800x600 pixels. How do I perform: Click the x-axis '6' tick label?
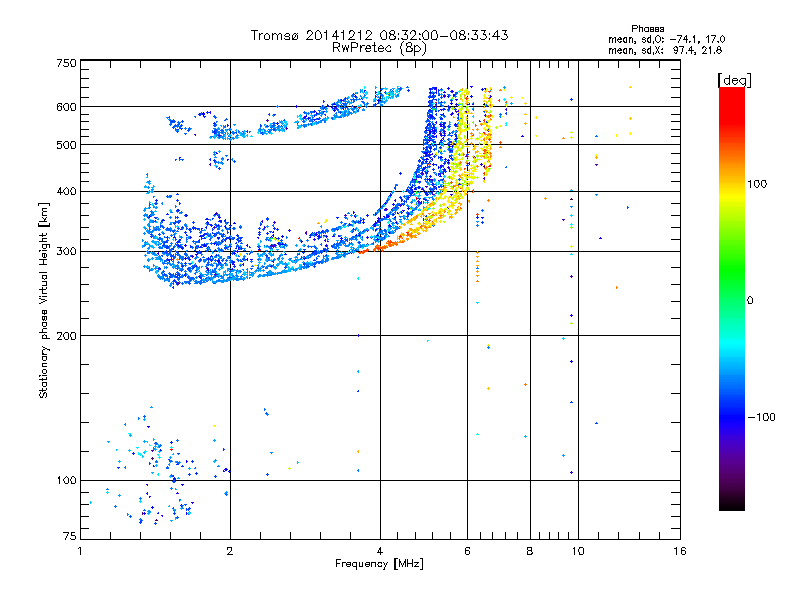point(467,551)
